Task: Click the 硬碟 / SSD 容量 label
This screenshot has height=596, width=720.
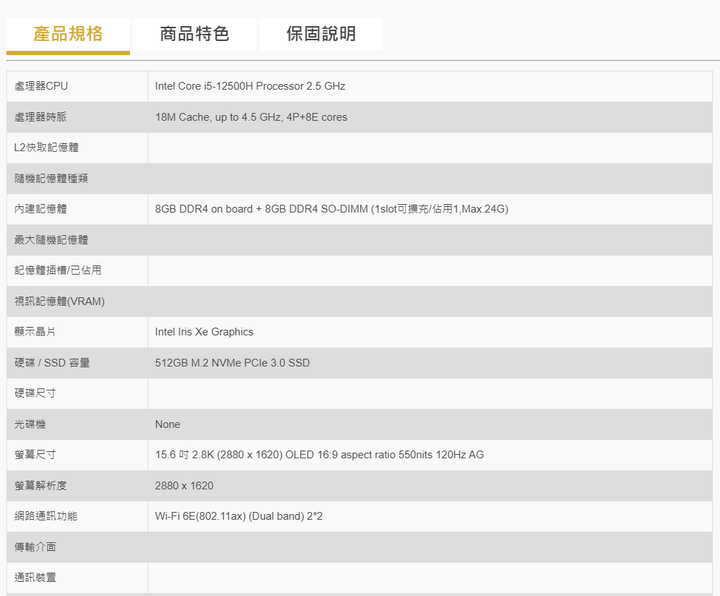Action: (52, 363)
